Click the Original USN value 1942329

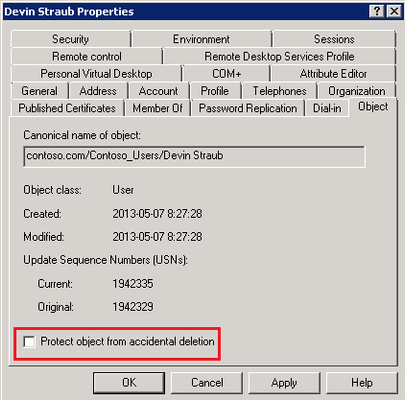133,307
